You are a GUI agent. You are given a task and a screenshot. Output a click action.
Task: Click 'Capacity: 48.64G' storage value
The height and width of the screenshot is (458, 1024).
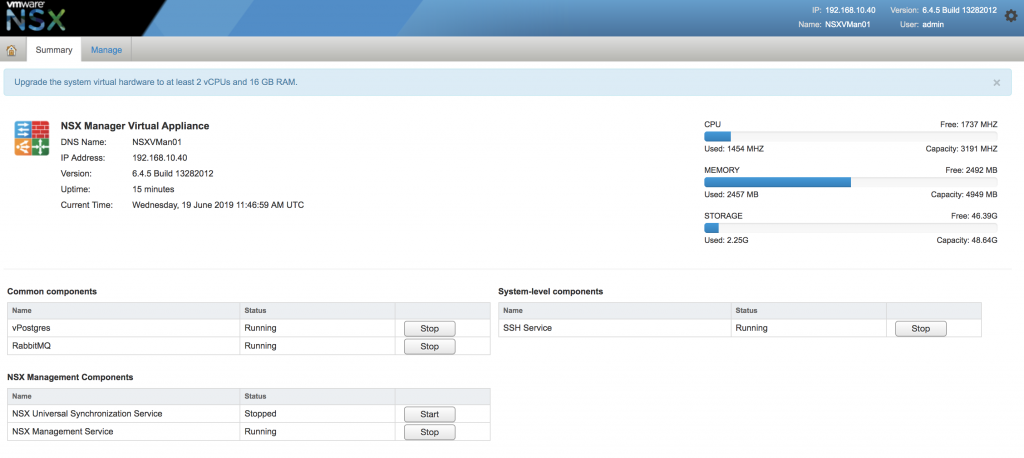[x=967, y=240]
